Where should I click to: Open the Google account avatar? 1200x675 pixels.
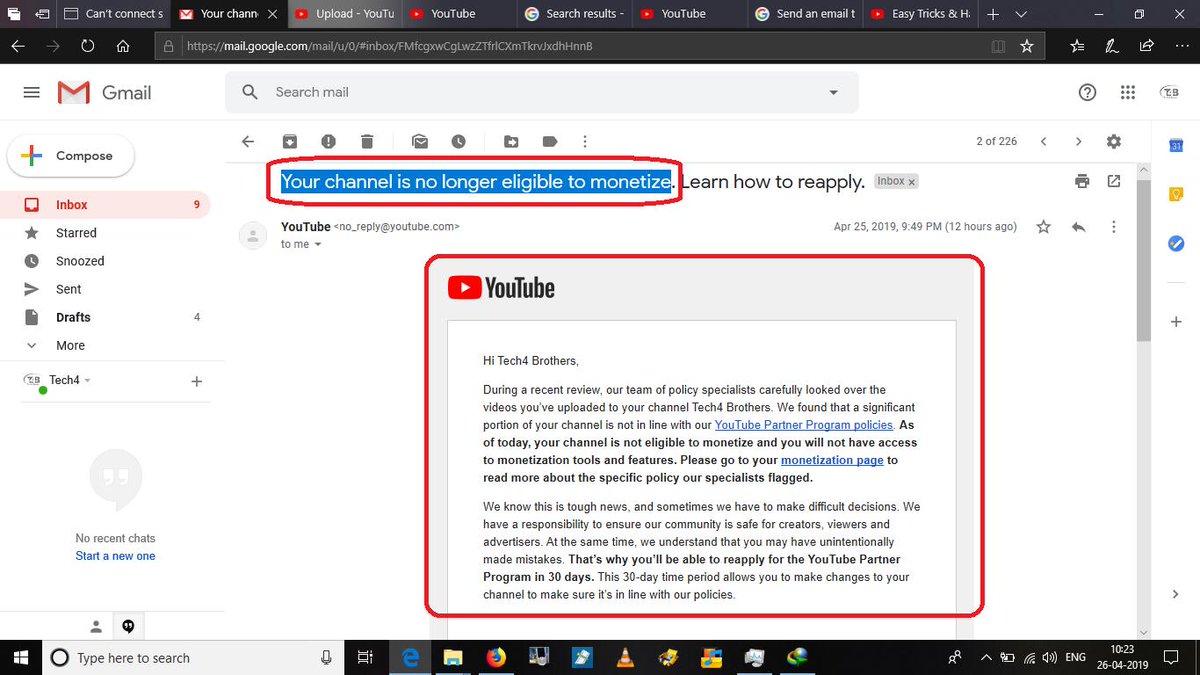coord(1168,92)
